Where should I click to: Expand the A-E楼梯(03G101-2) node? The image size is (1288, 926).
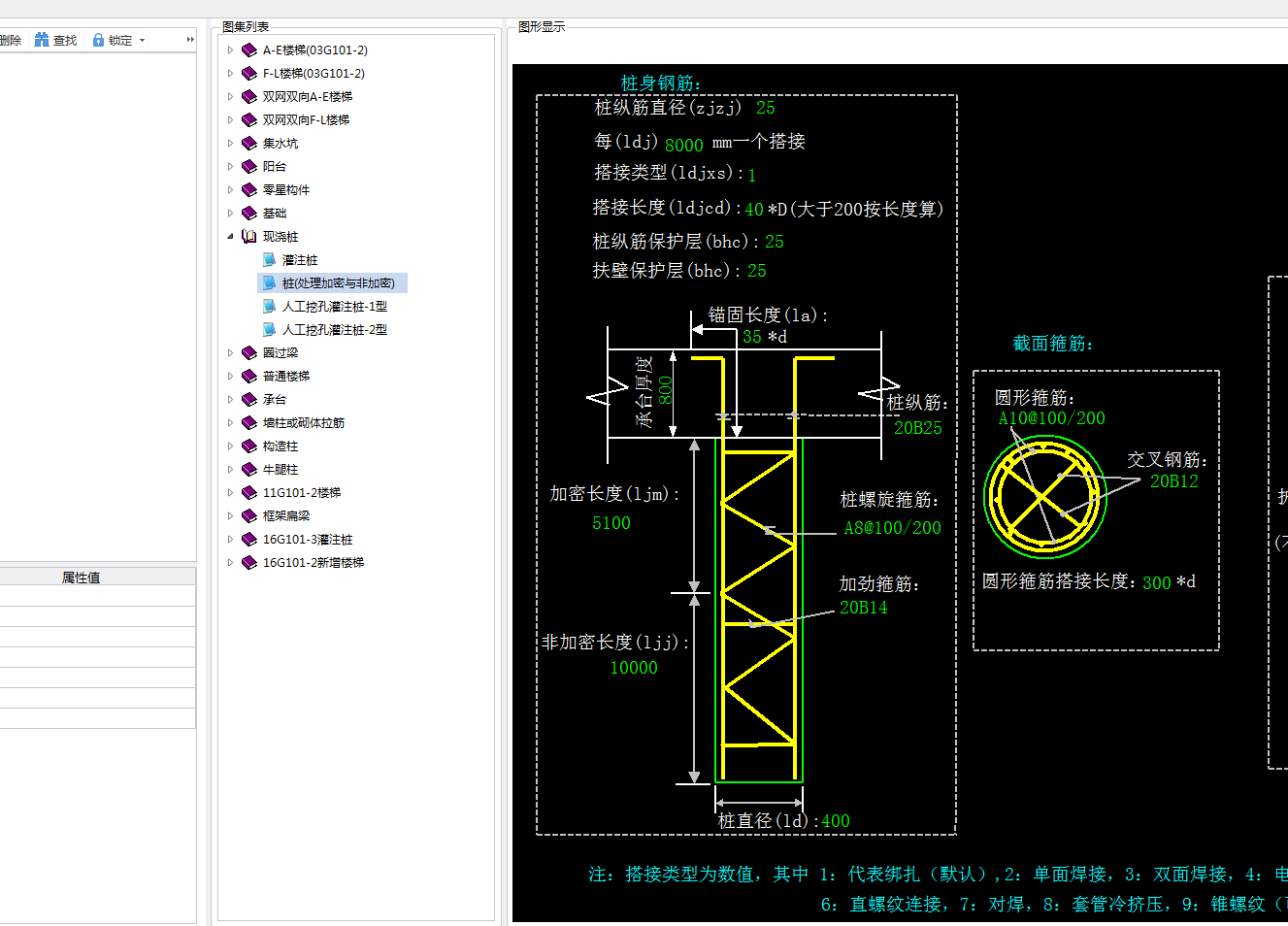pyautogui.click(x=230, y=50)
